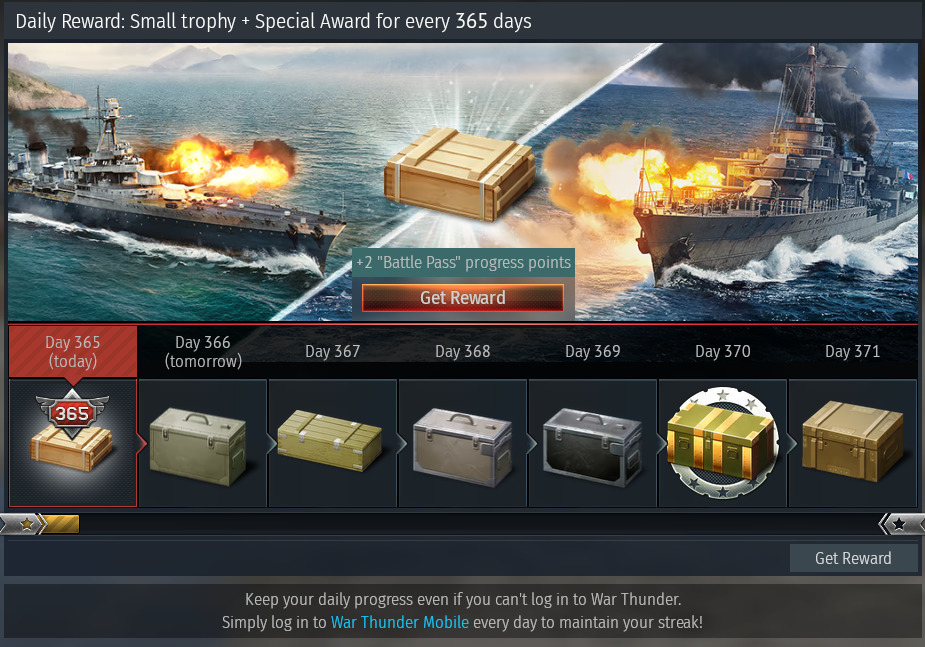Click the gold star marker on progress bar
Image resolution: width=925 pixels, height=647 pixels.
[27, 524]
